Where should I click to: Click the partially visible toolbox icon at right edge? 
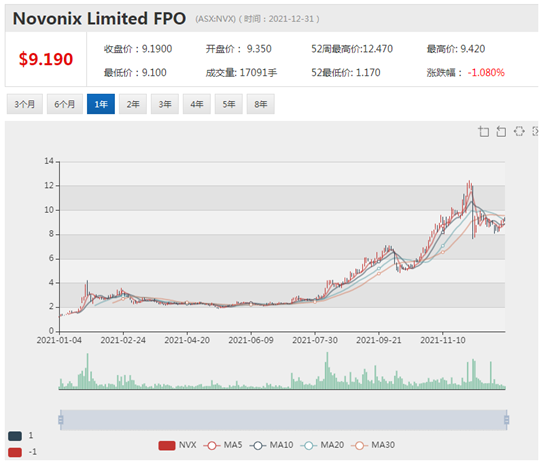(x=535, y=131)
